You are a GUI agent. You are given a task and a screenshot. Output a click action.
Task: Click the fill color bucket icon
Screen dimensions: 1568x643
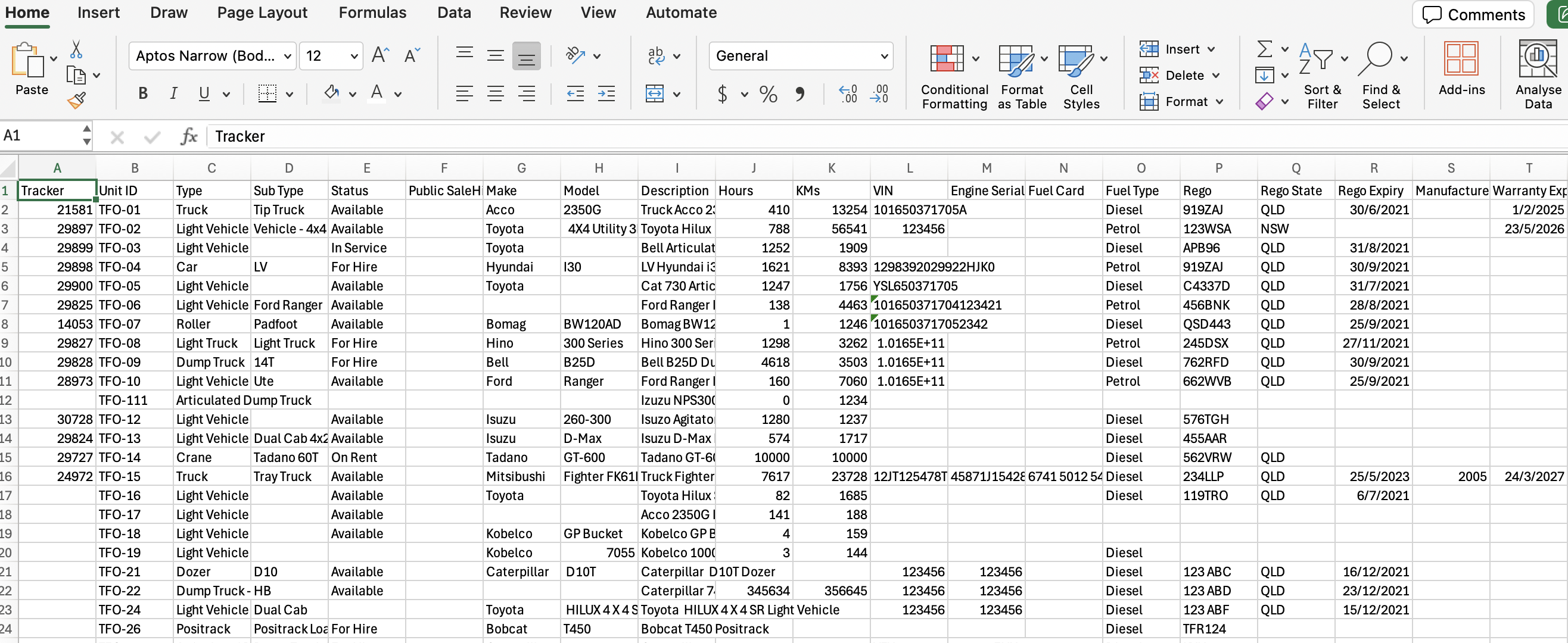pyautogui.click(x=331, y=93)
